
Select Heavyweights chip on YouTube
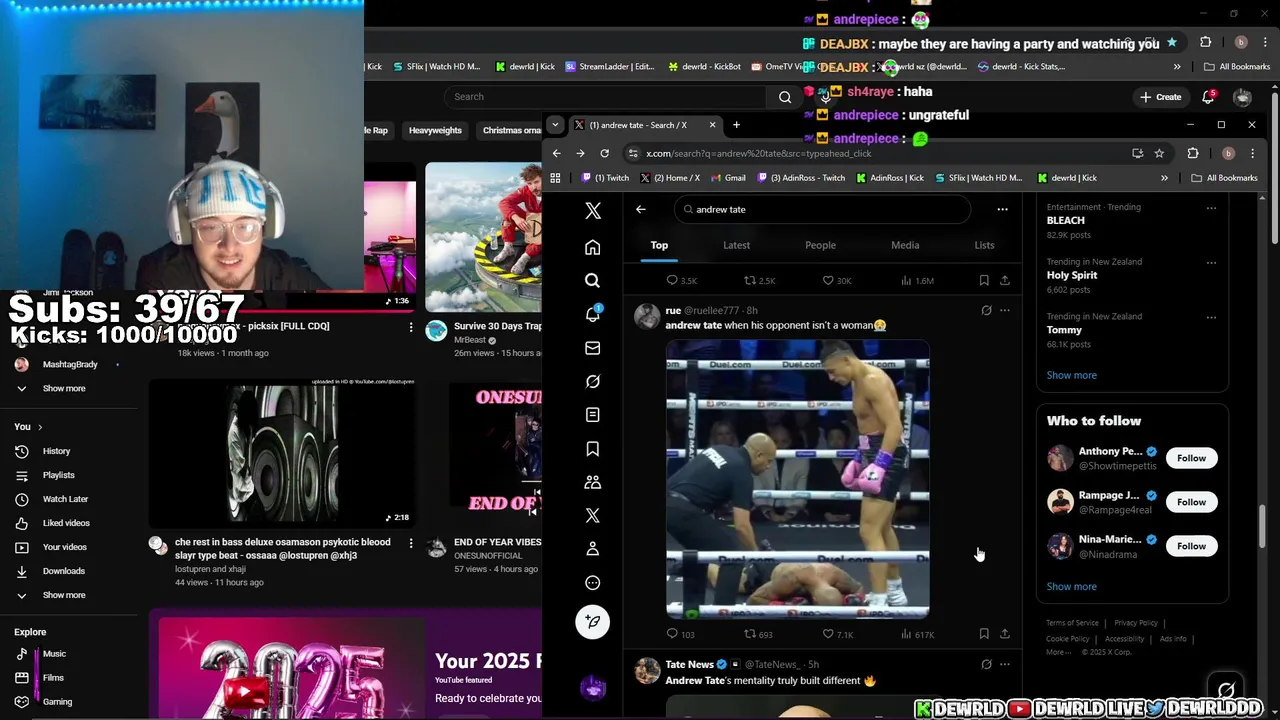(x=435, y=130)
